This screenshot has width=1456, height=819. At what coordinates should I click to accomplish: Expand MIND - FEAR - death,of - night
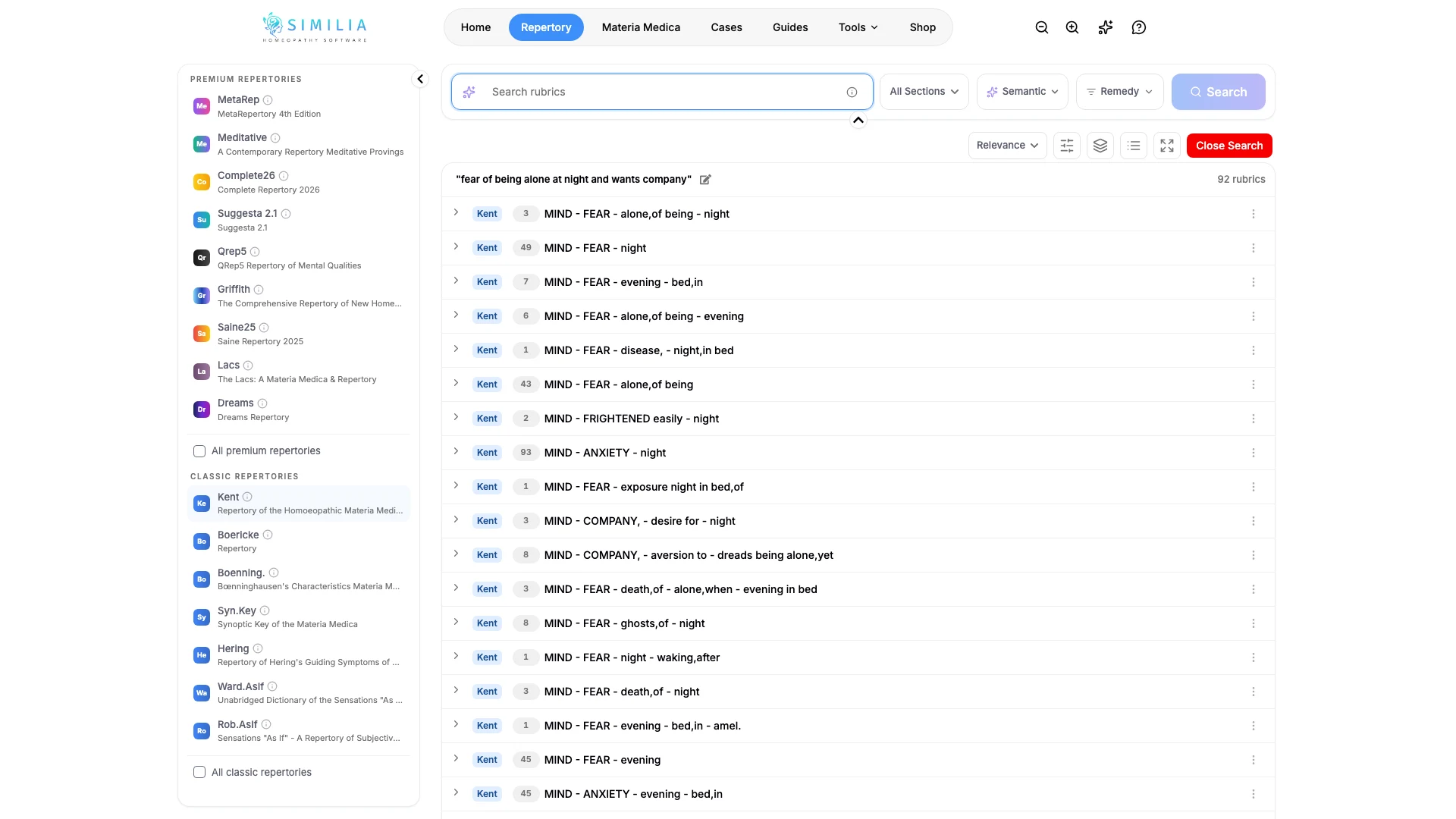[x=456, y=690]
